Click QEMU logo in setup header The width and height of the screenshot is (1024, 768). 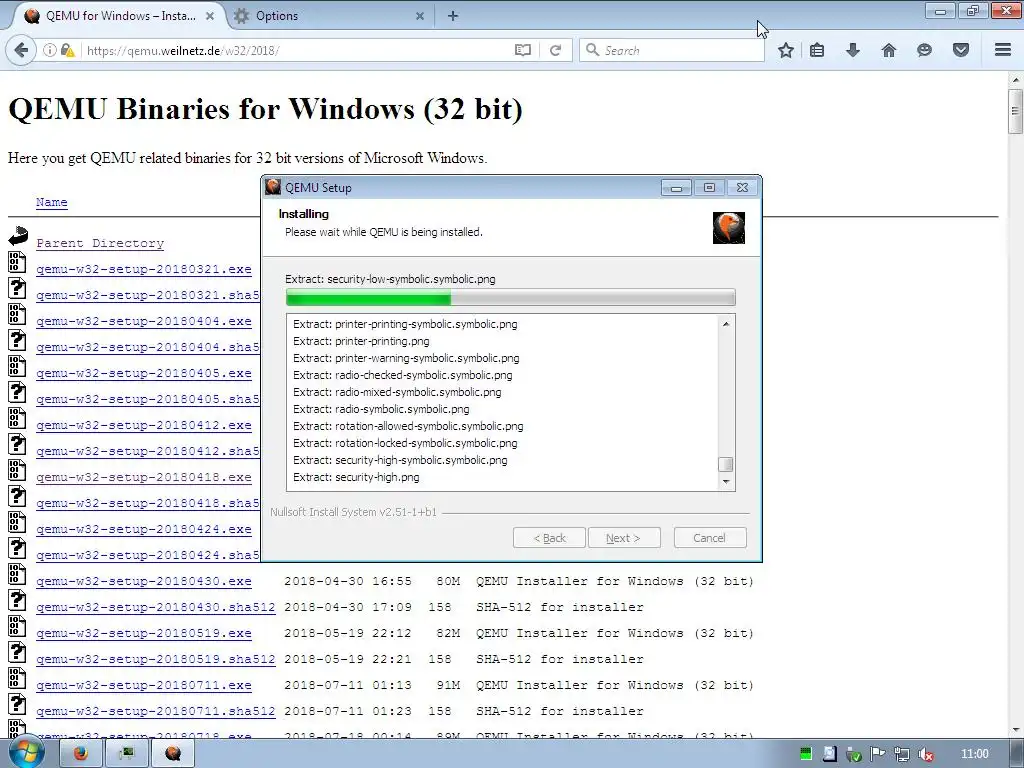coord(729,228)
